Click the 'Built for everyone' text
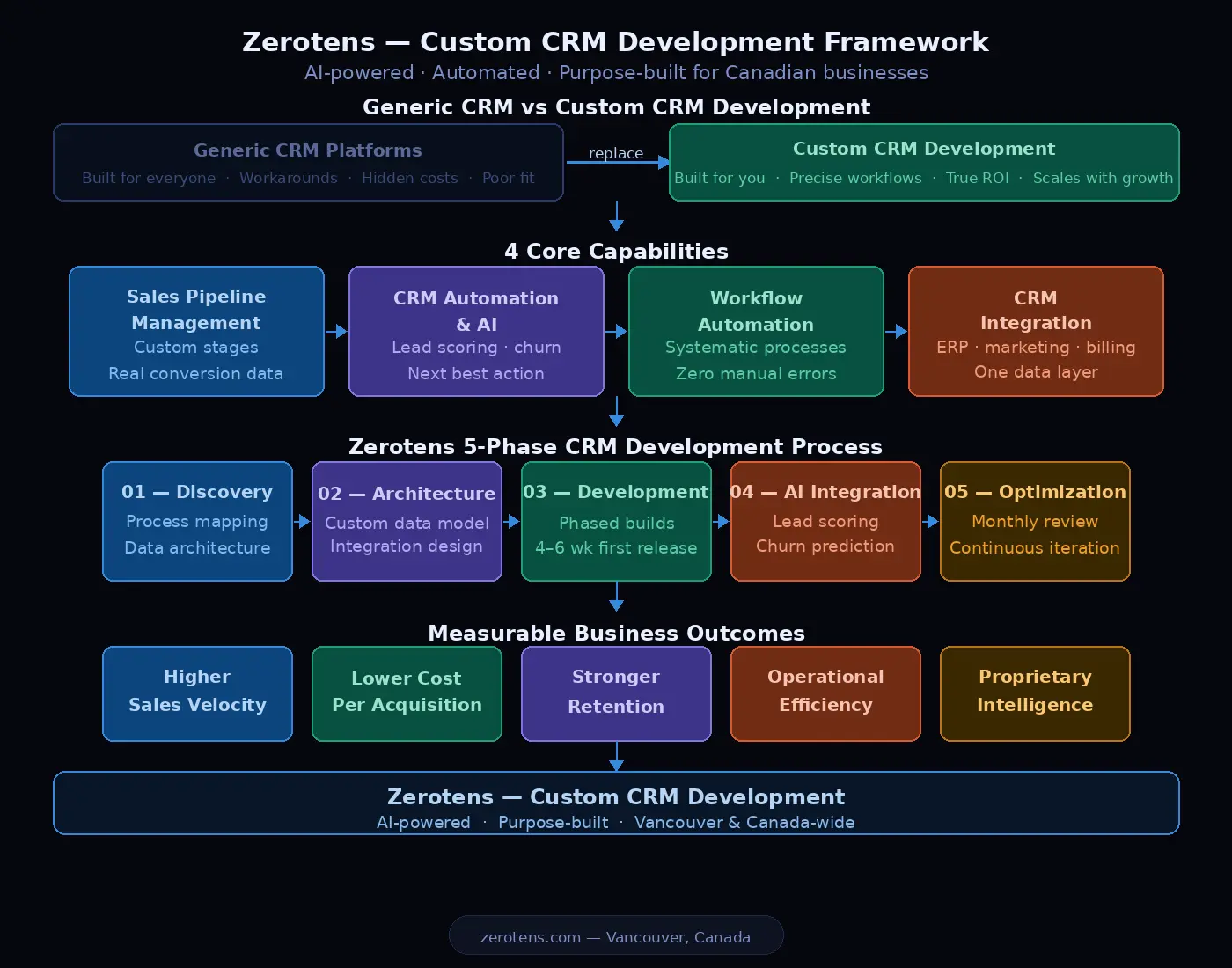This screenshot has width=1232, height=968. [x=149, y=178]
